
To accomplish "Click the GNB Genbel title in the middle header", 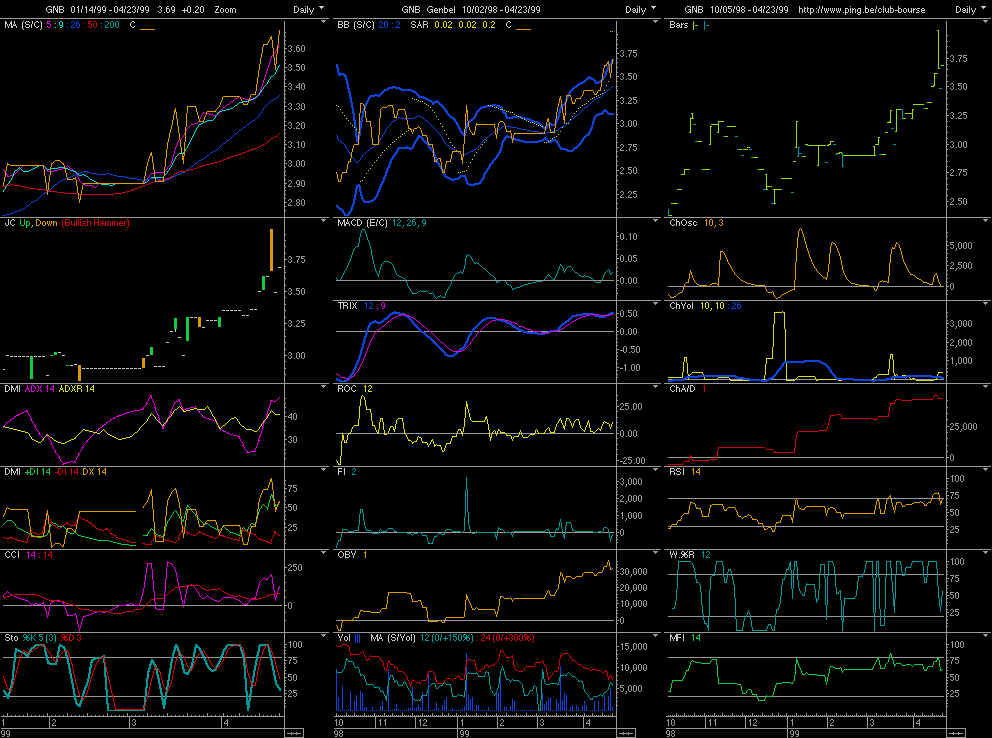I will (428, 9).
